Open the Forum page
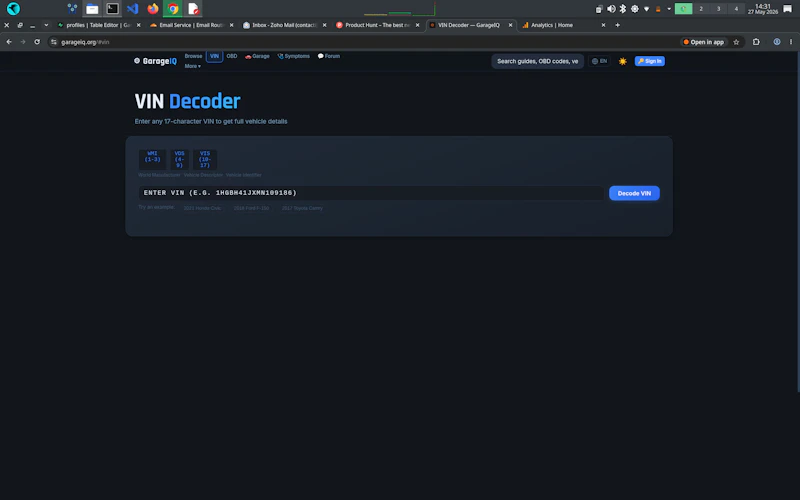The width and height of the screenshot is (800, 500). coord(329,56)
